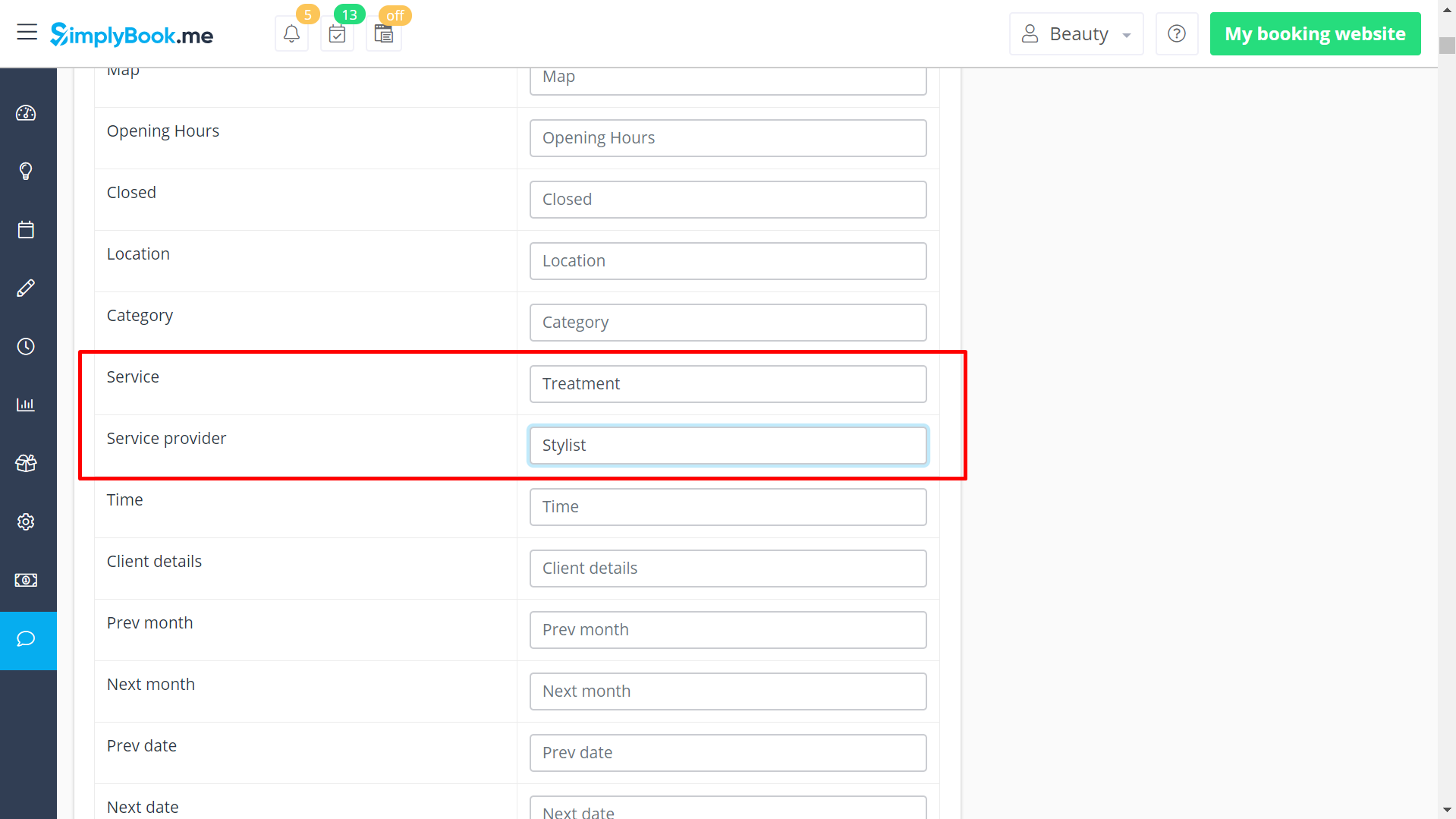Image resolution: width=1456 pixels, height=819 pixels.
Task: Open the dashboard speedometer icon
Action: 26,113
